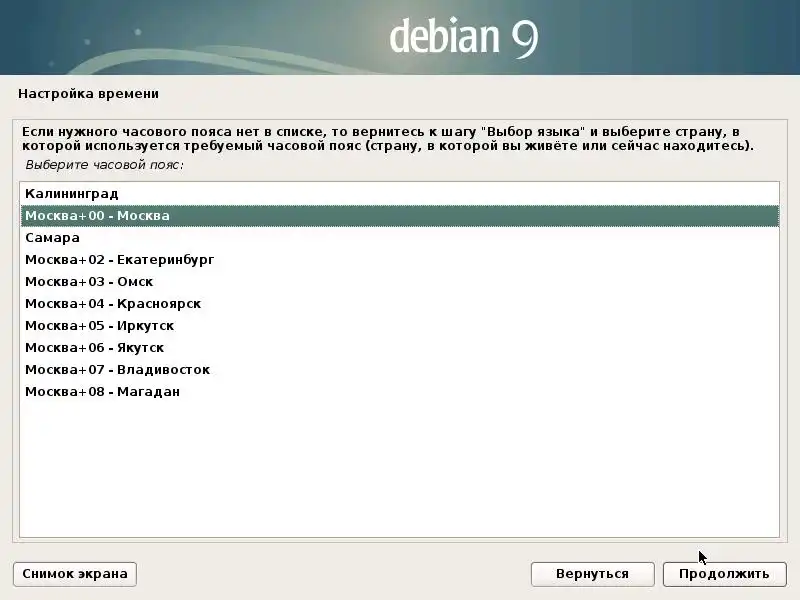
Task: Choose the Самара time zone
Action: click(399, 238)
